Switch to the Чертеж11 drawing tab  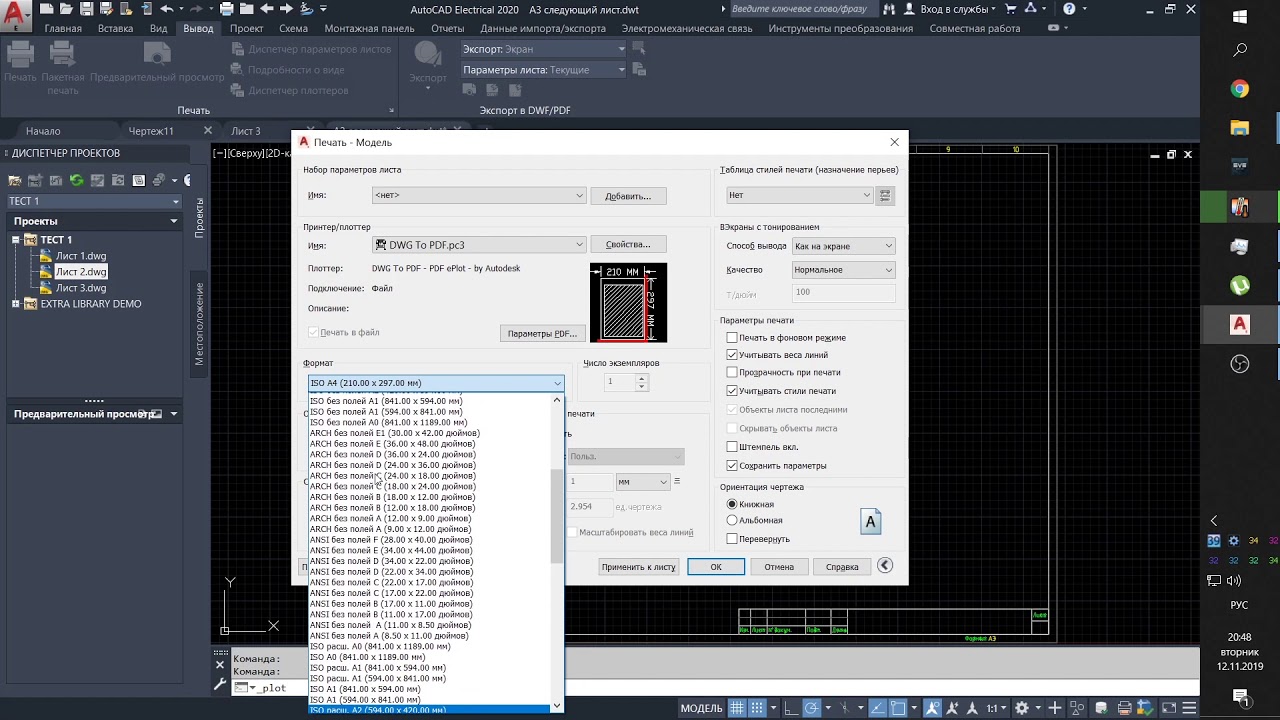[151, 131]
